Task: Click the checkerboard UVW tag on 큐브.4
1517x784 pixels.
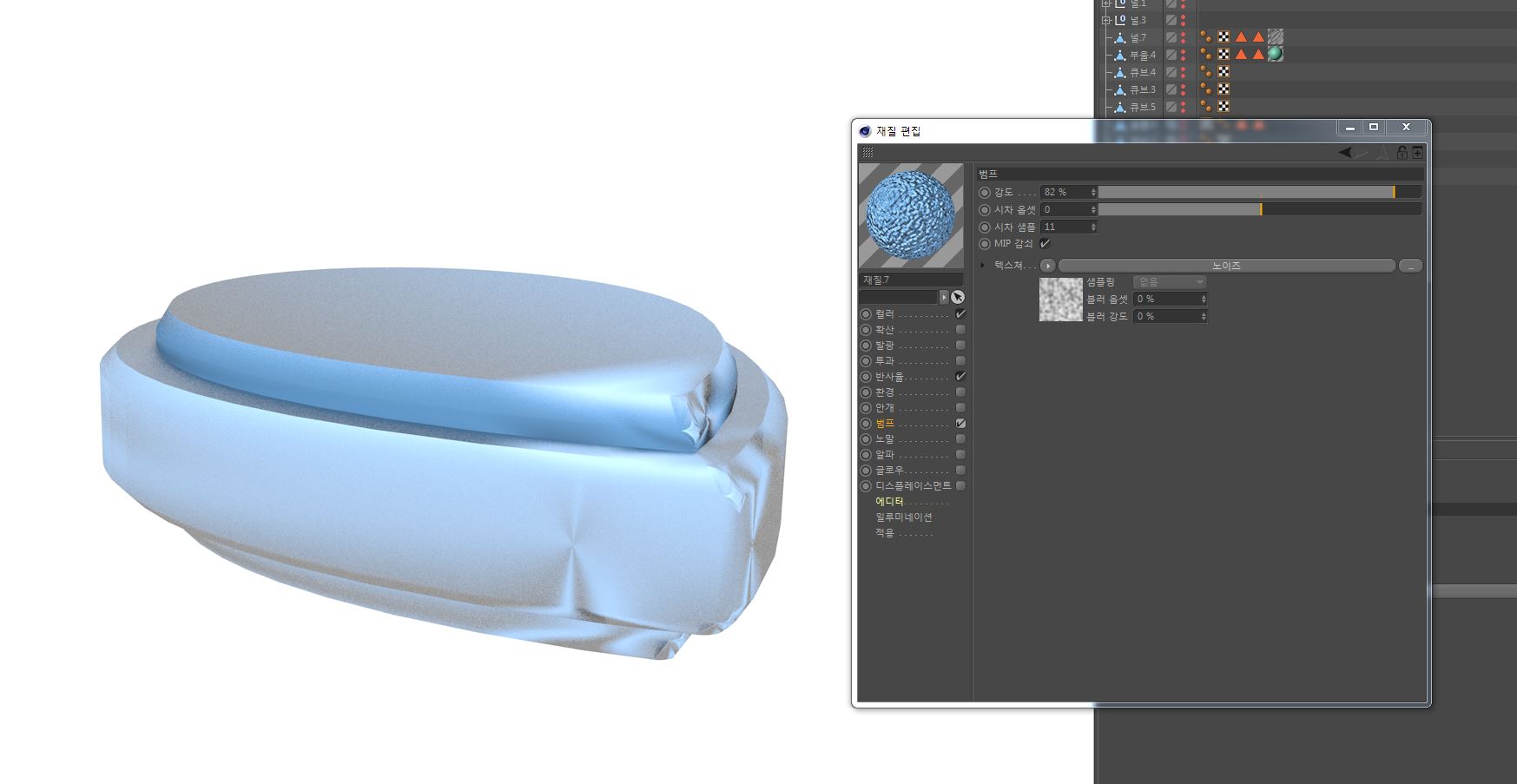Action: pos(1223,71)
